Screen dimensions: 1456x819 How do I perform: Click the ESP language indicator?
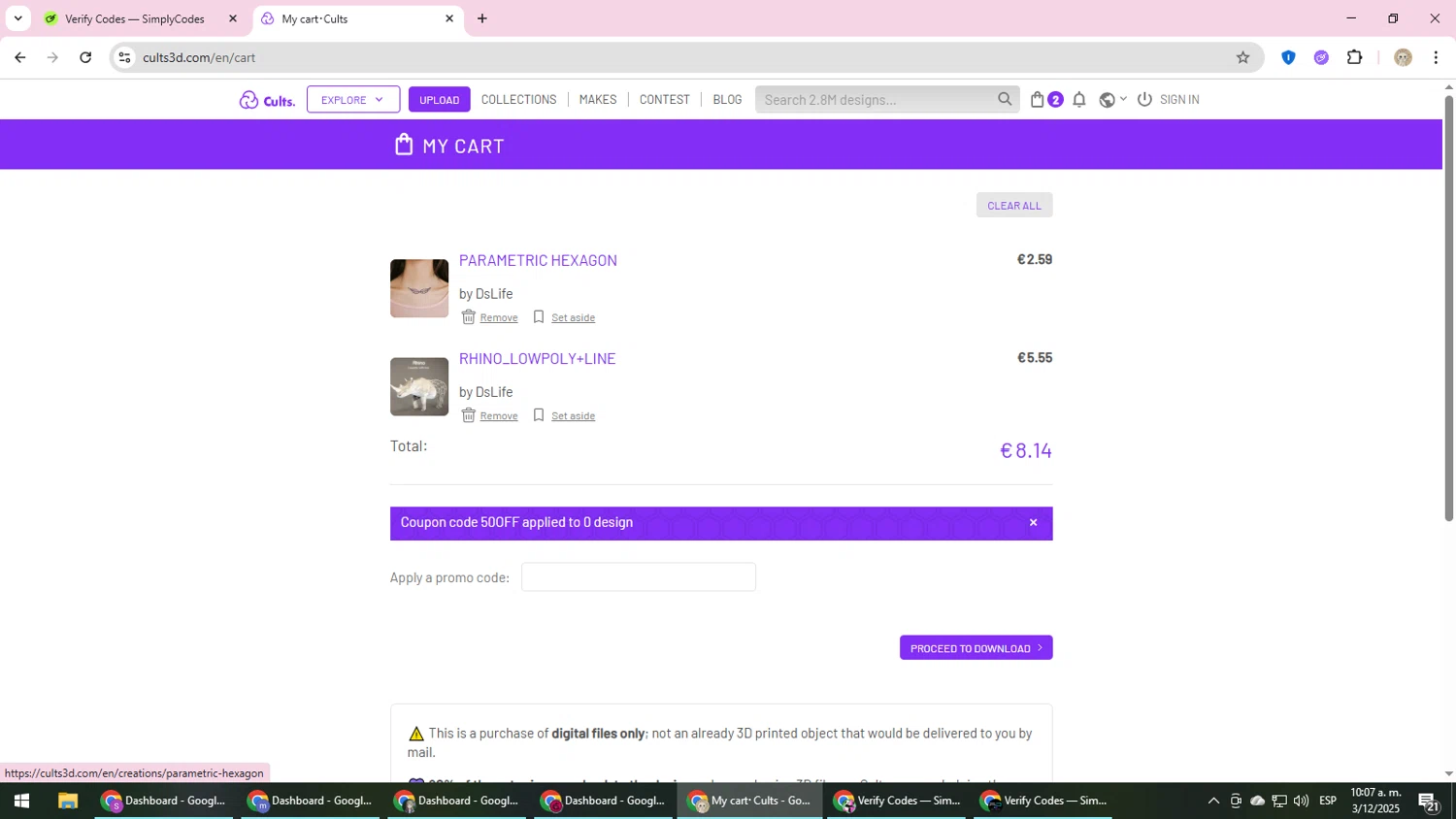tap(1328, 801)
